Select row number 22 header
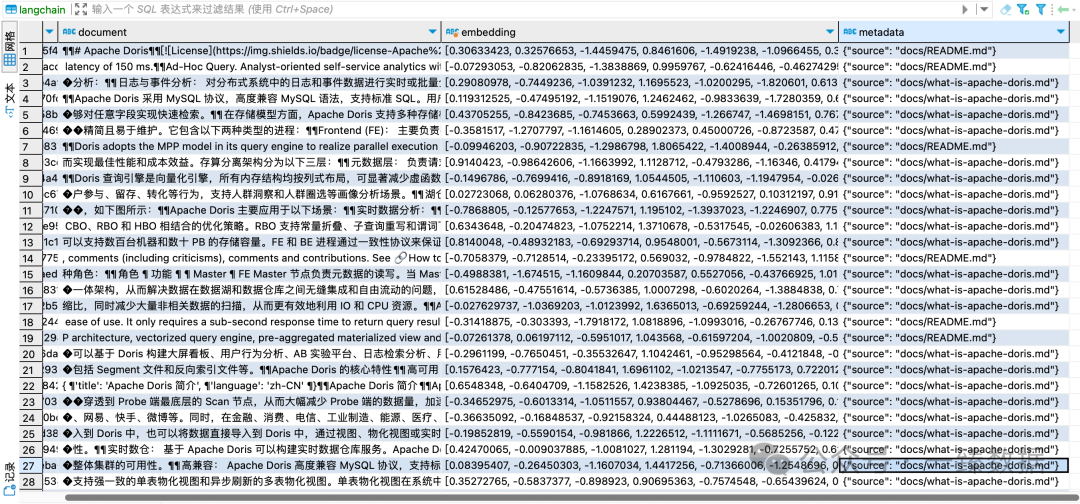Screen dimensions: 1080x504 [29, 386]
